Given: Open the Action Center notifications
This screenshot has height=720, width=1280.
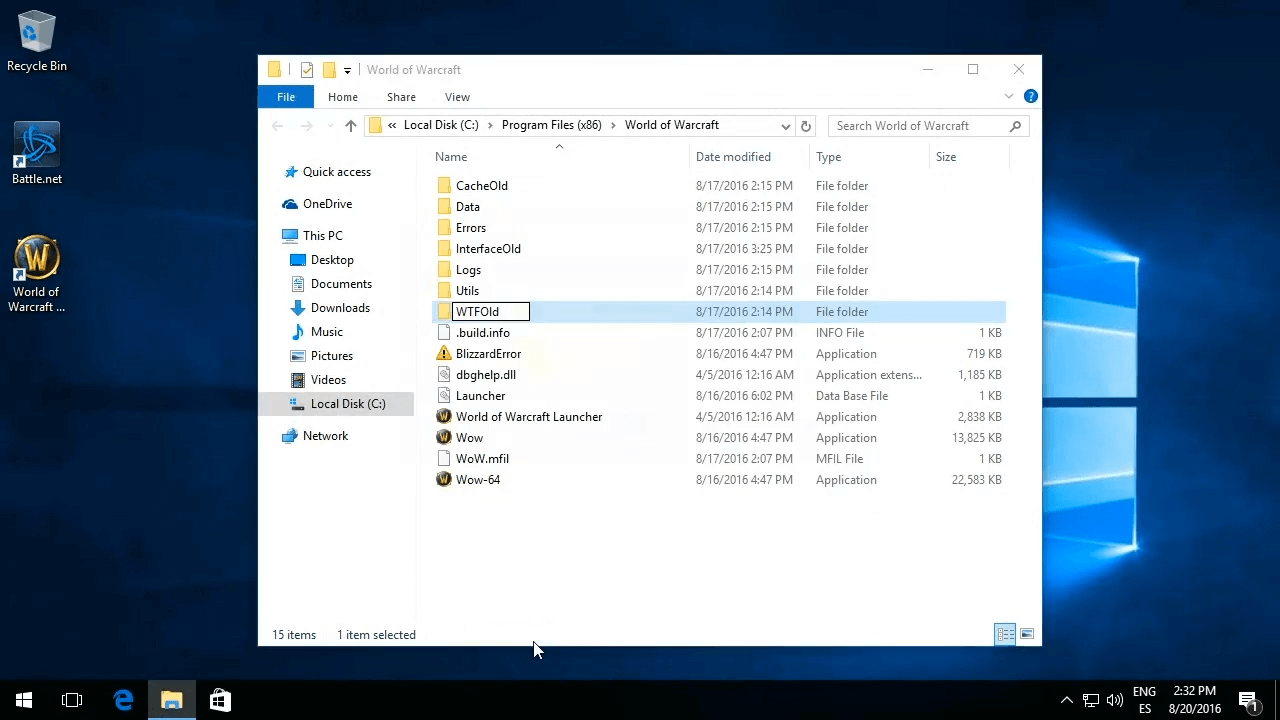Looking at the screenshot, I should [1248, 700].
